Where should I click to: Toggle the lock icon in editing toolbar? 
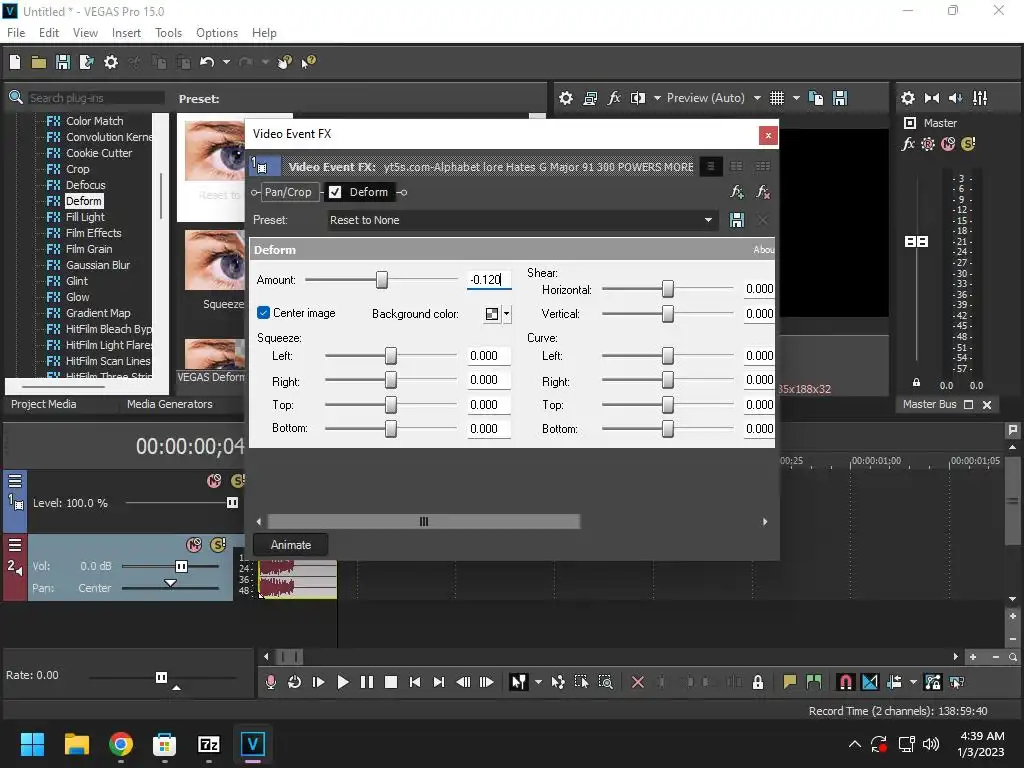coord(758,682)
